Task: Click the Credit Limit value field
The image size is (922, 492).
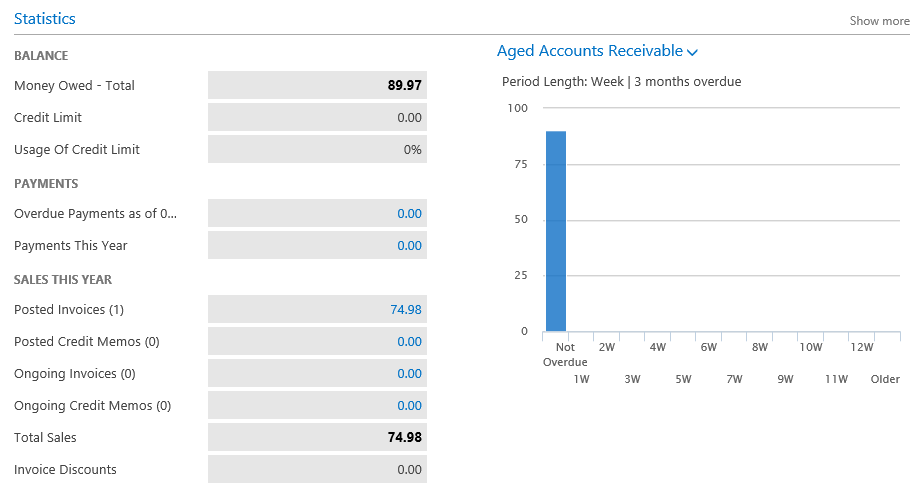Action: click(317, 118)
